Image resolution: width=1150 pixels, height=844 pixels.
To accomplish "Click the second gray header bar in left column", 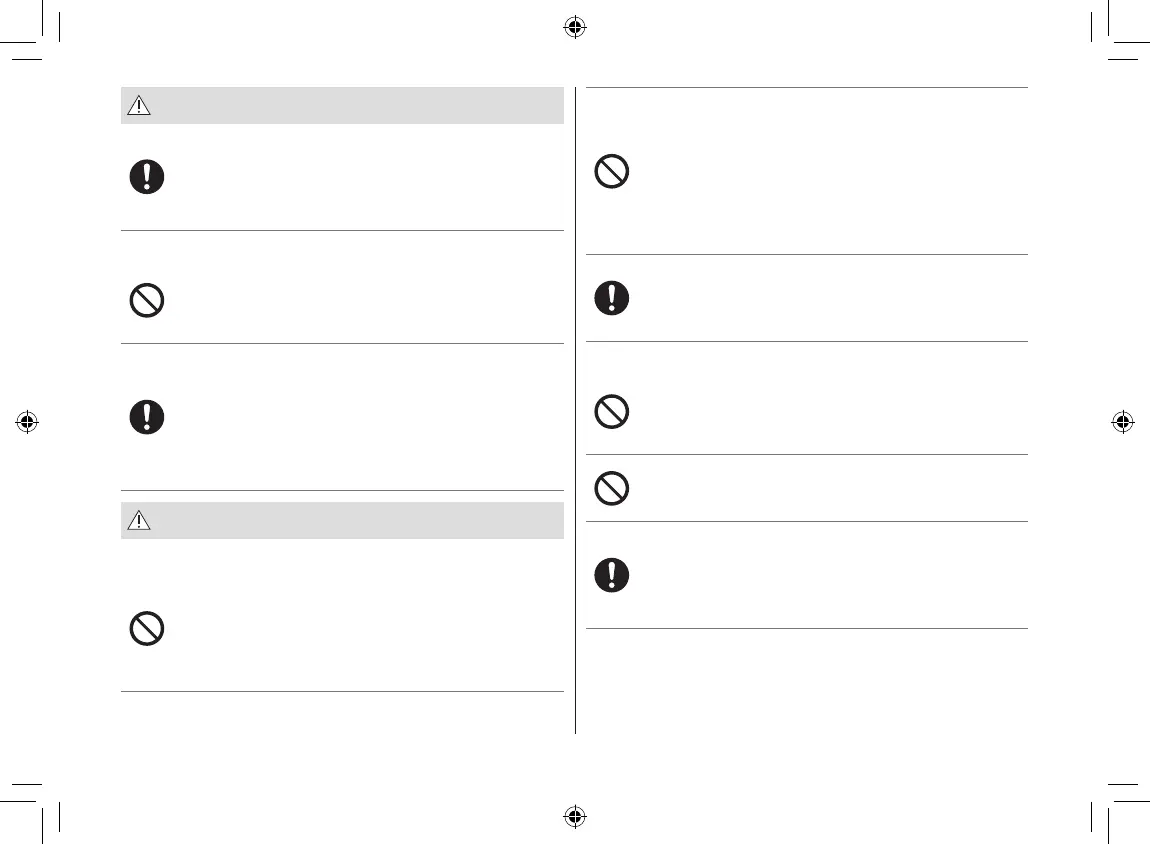I will 342,521.
